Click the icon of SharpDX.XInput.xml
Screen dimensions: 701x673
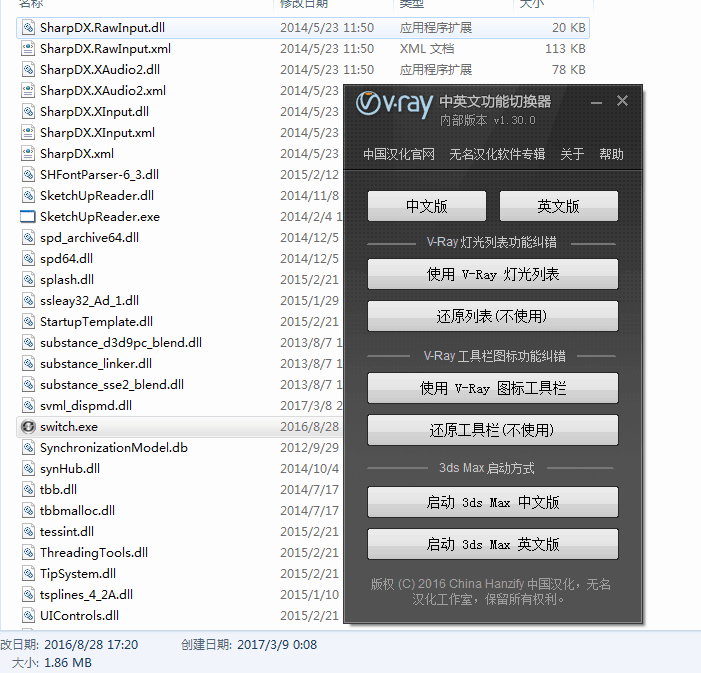[28, 133]
